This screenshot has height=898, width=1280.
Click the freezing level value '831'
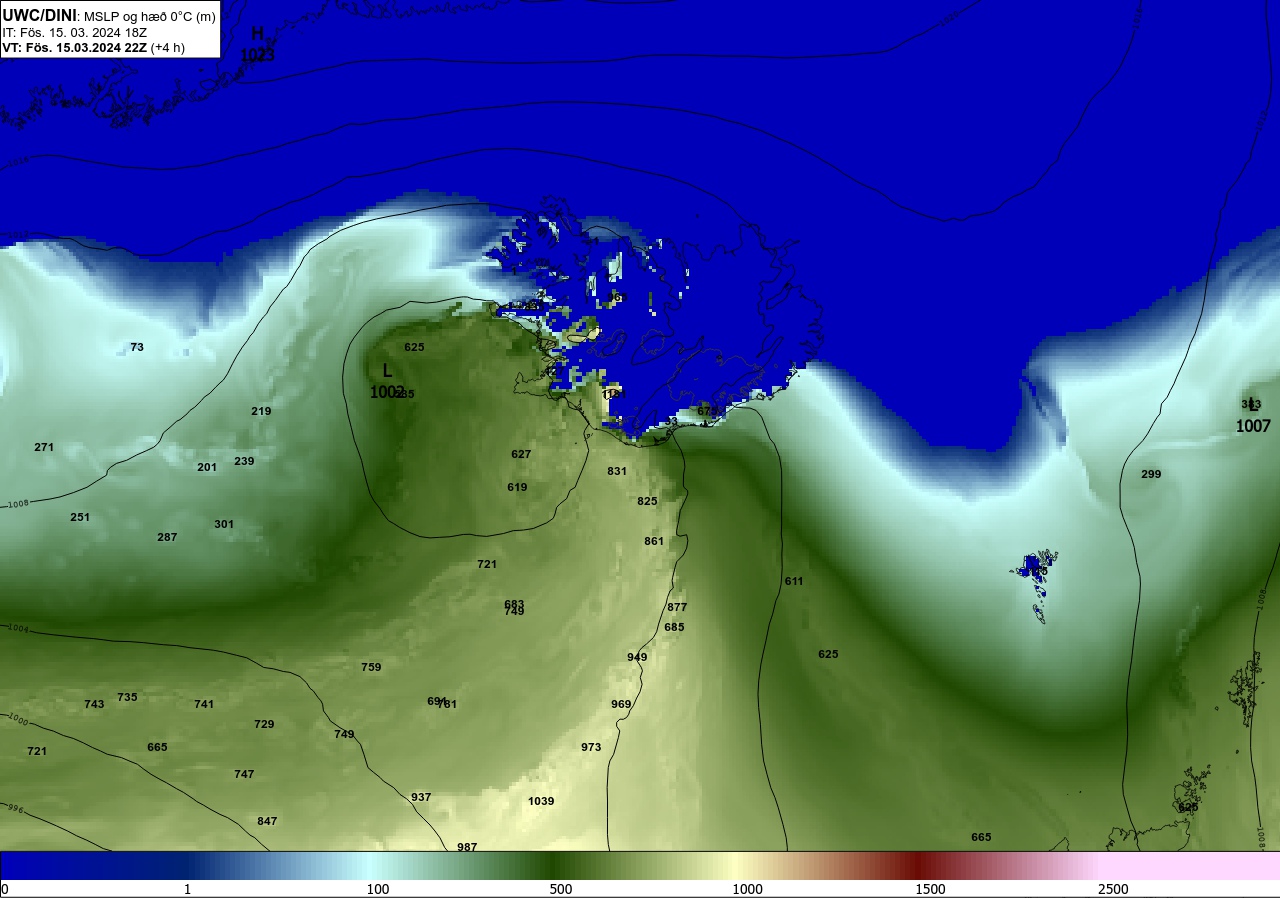617,471
